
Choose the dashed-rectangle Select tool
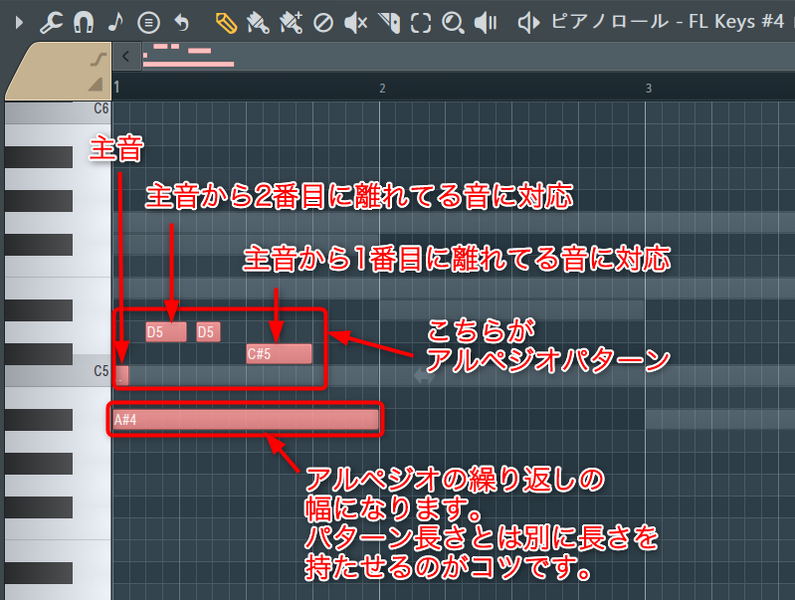pyautogui.click(x=421, y=21)
